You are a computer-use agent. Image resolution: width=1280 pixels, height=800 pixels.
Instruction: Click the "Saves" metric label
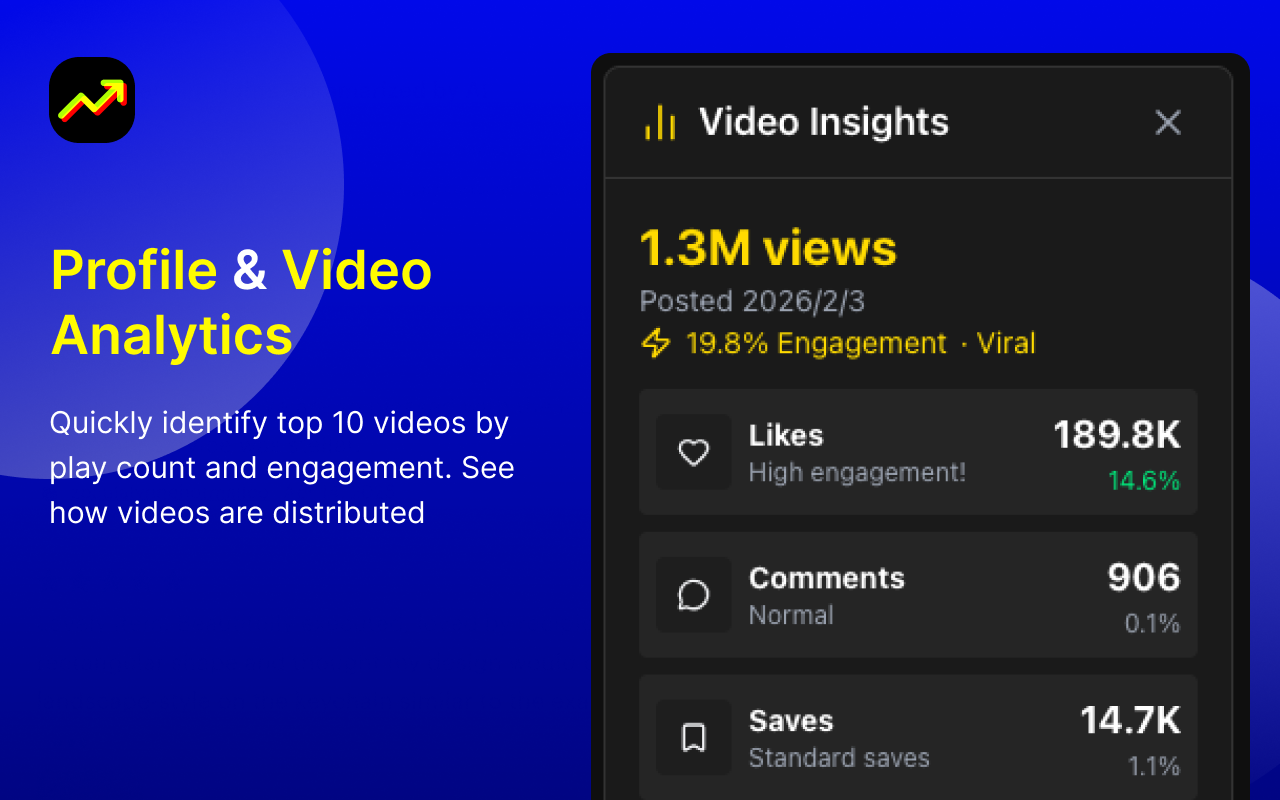pos(791,721)
